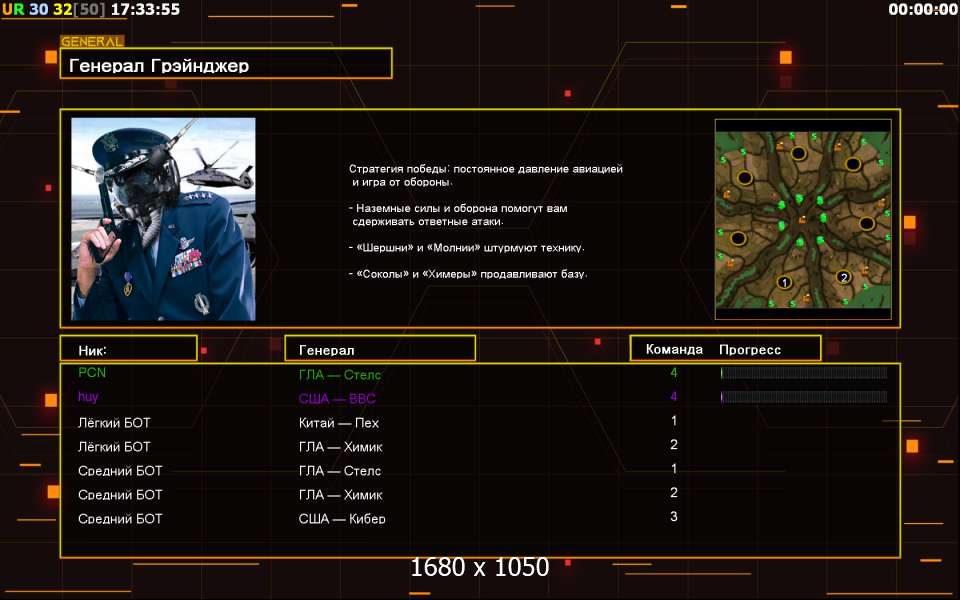Select the Прогресс column header
960x600 pixels.
click(750, 349)
